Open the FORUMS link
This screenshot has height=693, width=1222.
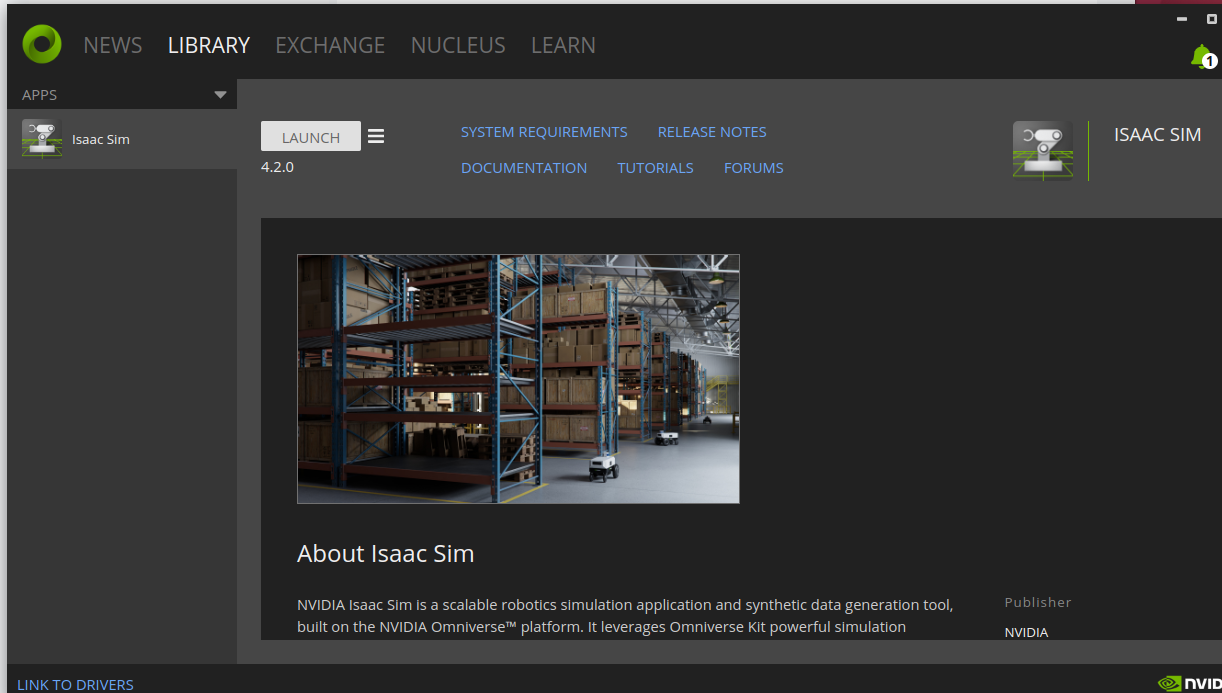click(754, 168)
